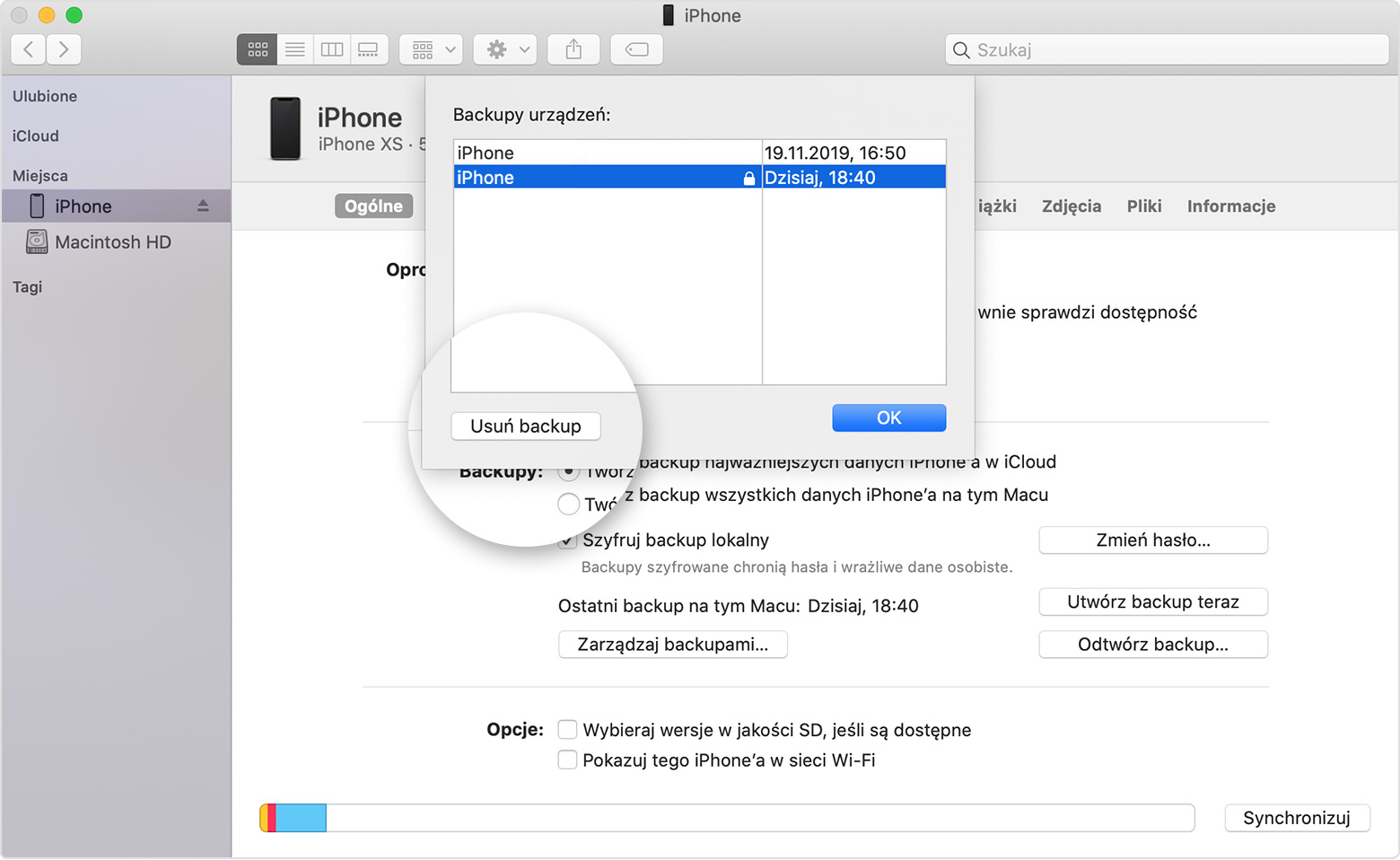Click the Edit Tags toolbar icon
This screenshot has width=1400, height=860.
[636, 49]
